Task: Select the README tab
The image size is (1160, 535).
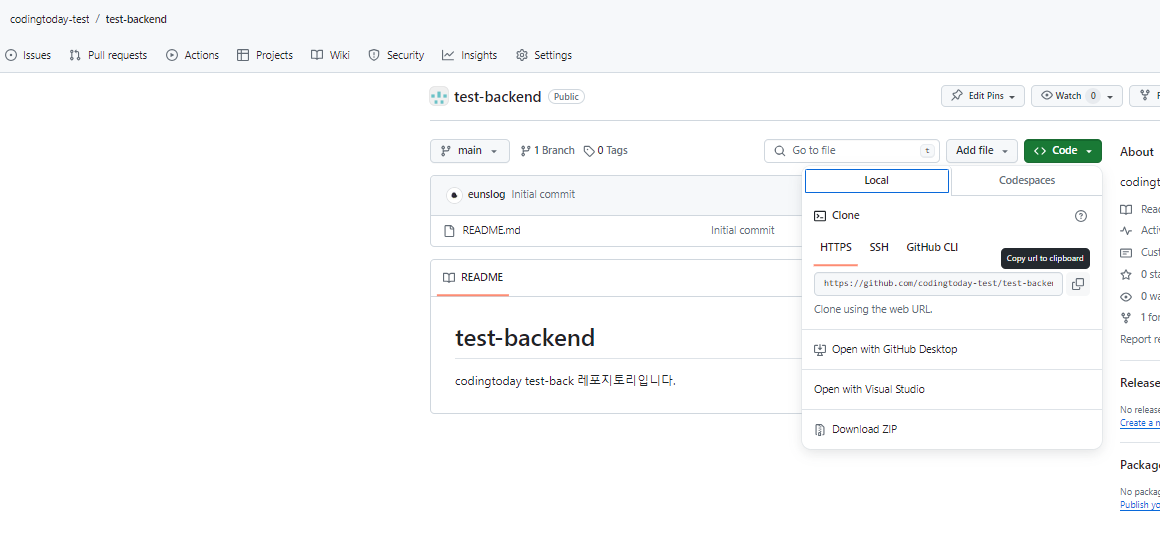Action: coord(473,277)
